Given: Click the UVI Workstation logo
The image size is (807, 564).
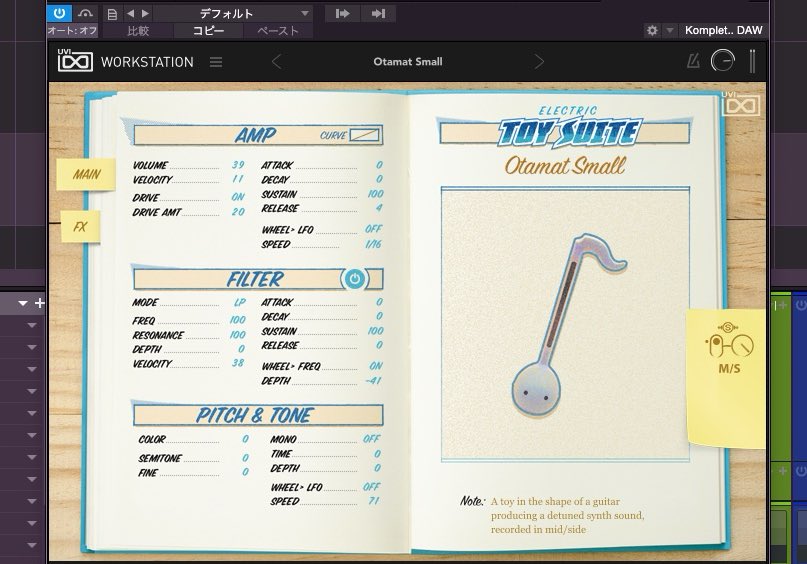Looking at the screenshot, I should coord(75,61).
